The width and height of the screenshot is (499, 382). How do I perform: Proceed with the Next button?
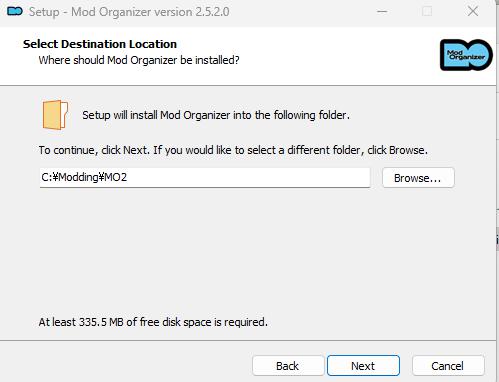pos(363,366)
